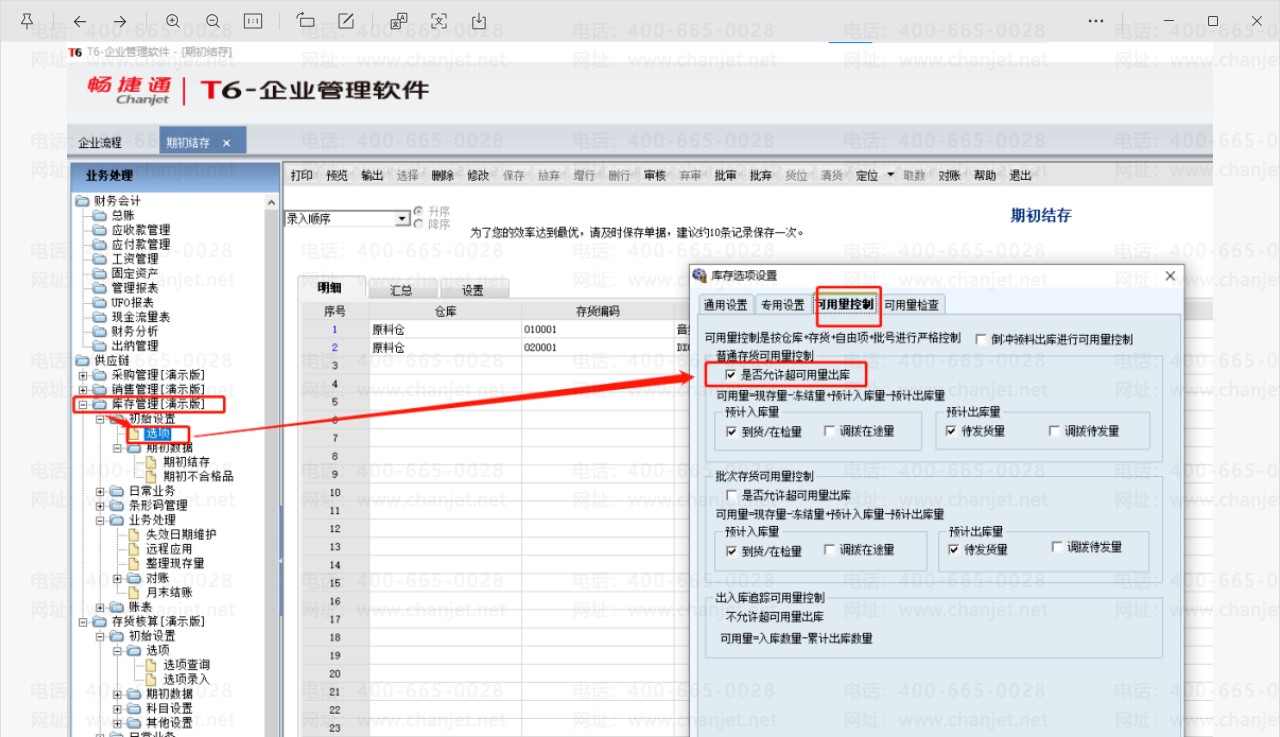Image resolution: width=1280 pixels, height=737 pixels.
Task: Click the folder icon beside 固定资产
Action: [x=99, y=273]
